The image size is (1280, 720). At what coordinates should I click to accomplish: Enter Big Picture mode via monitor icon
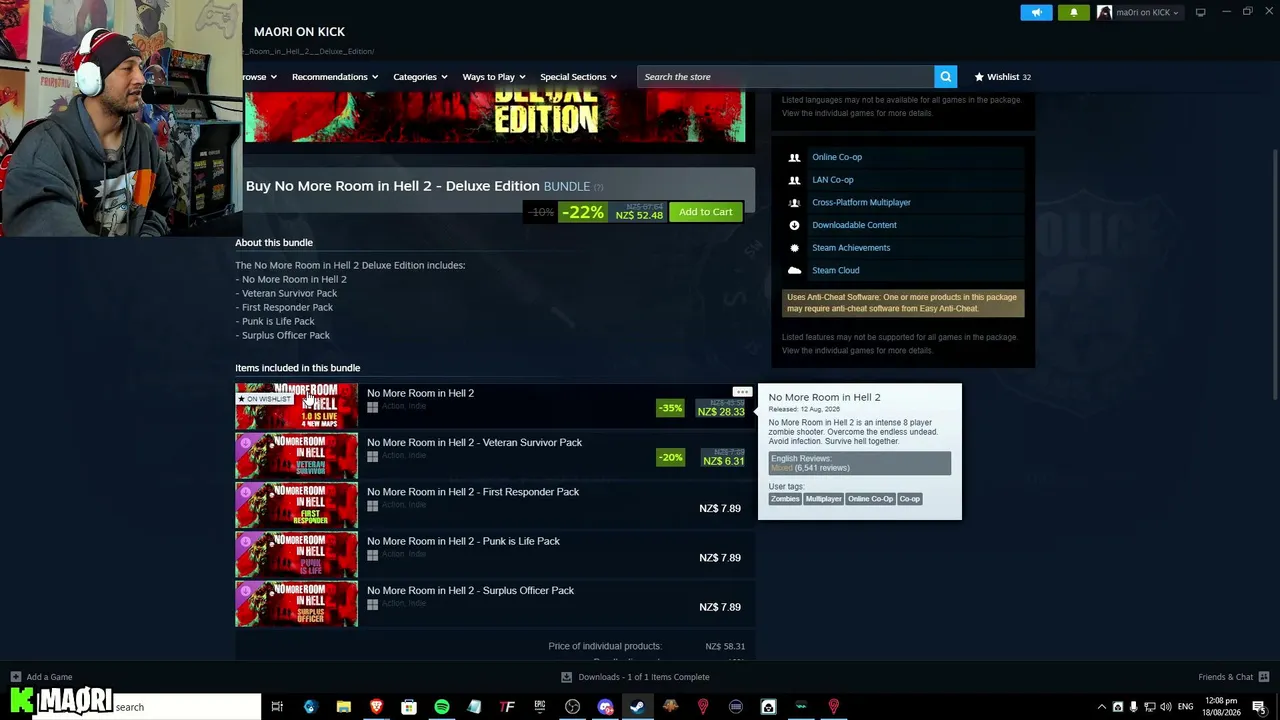(1201, 13)
